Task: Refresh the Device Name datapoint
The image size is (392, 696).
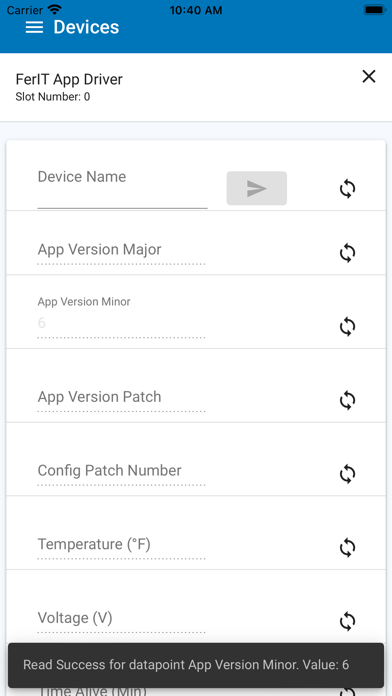Action: (348, 189)
